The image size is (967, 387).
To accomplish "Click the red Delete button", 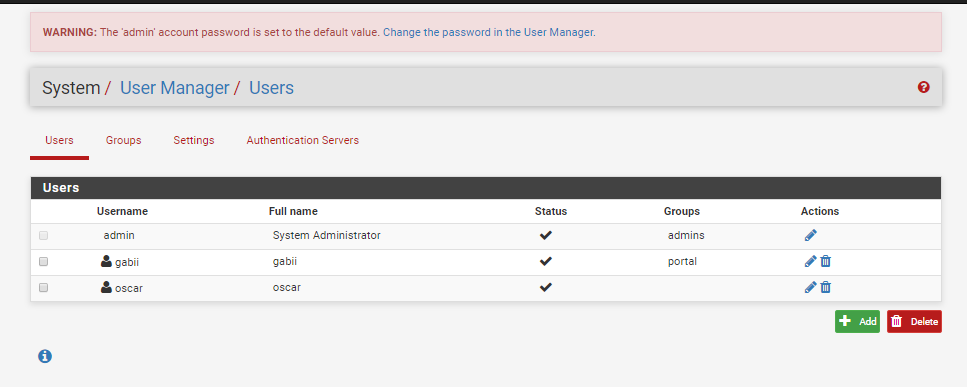I will [x=915, y=321].
